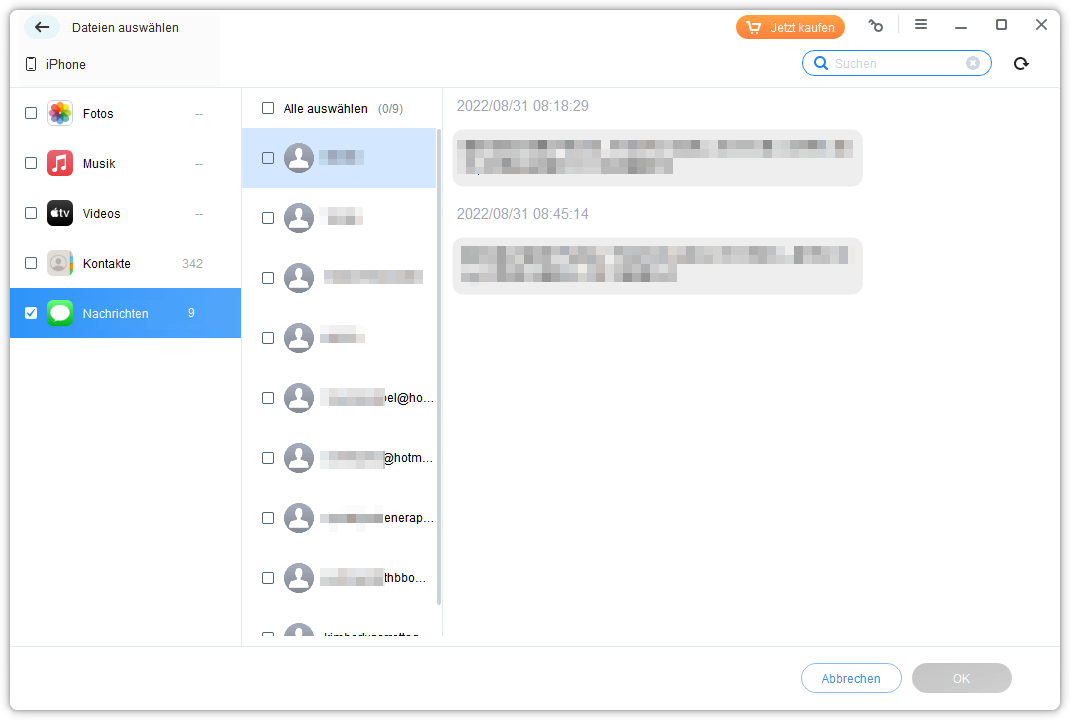
Task: Click the back arrow icon
Action: click(x=42, y=27)
